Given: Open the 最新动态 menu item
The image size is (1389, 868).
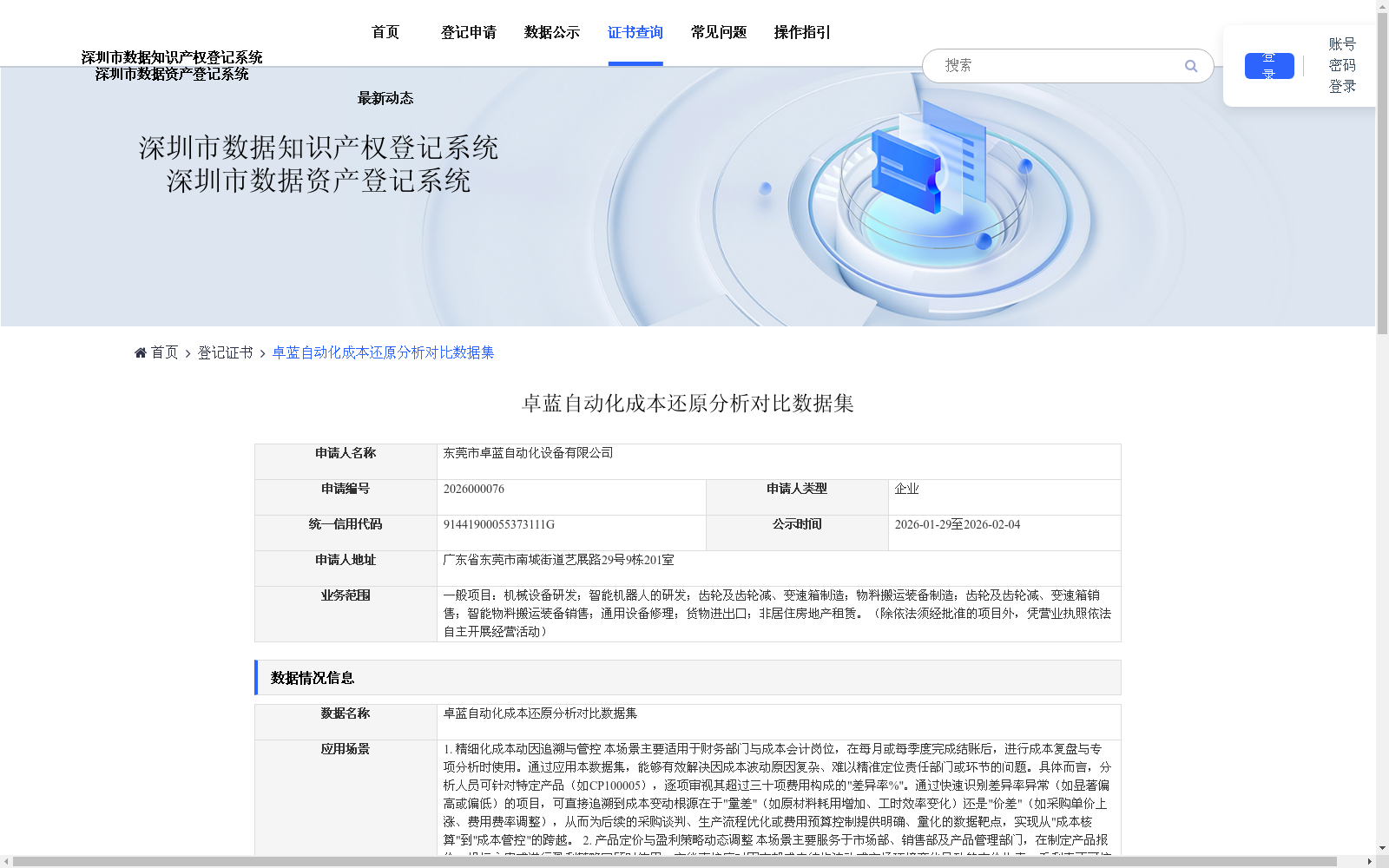Looking at the screenshot, I should [x=385, y=98].
